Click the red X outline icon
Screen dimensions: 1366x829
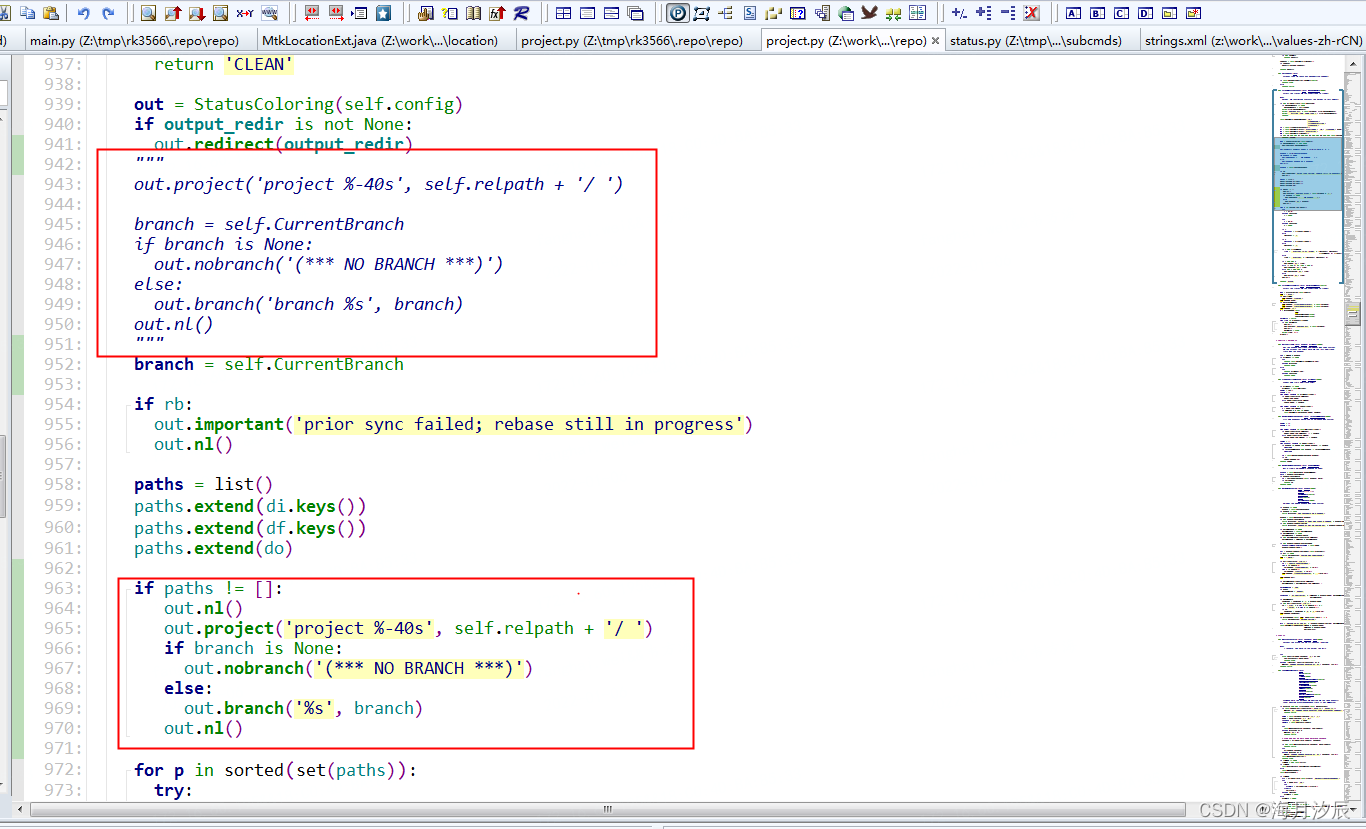tap(1031, 13)
